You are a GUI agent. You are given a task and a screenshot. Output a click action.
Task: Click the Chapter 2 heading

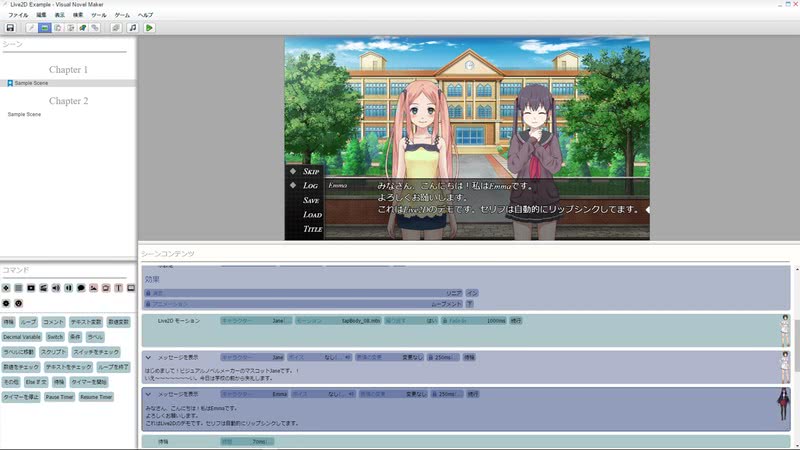click(x=68, y=101)
